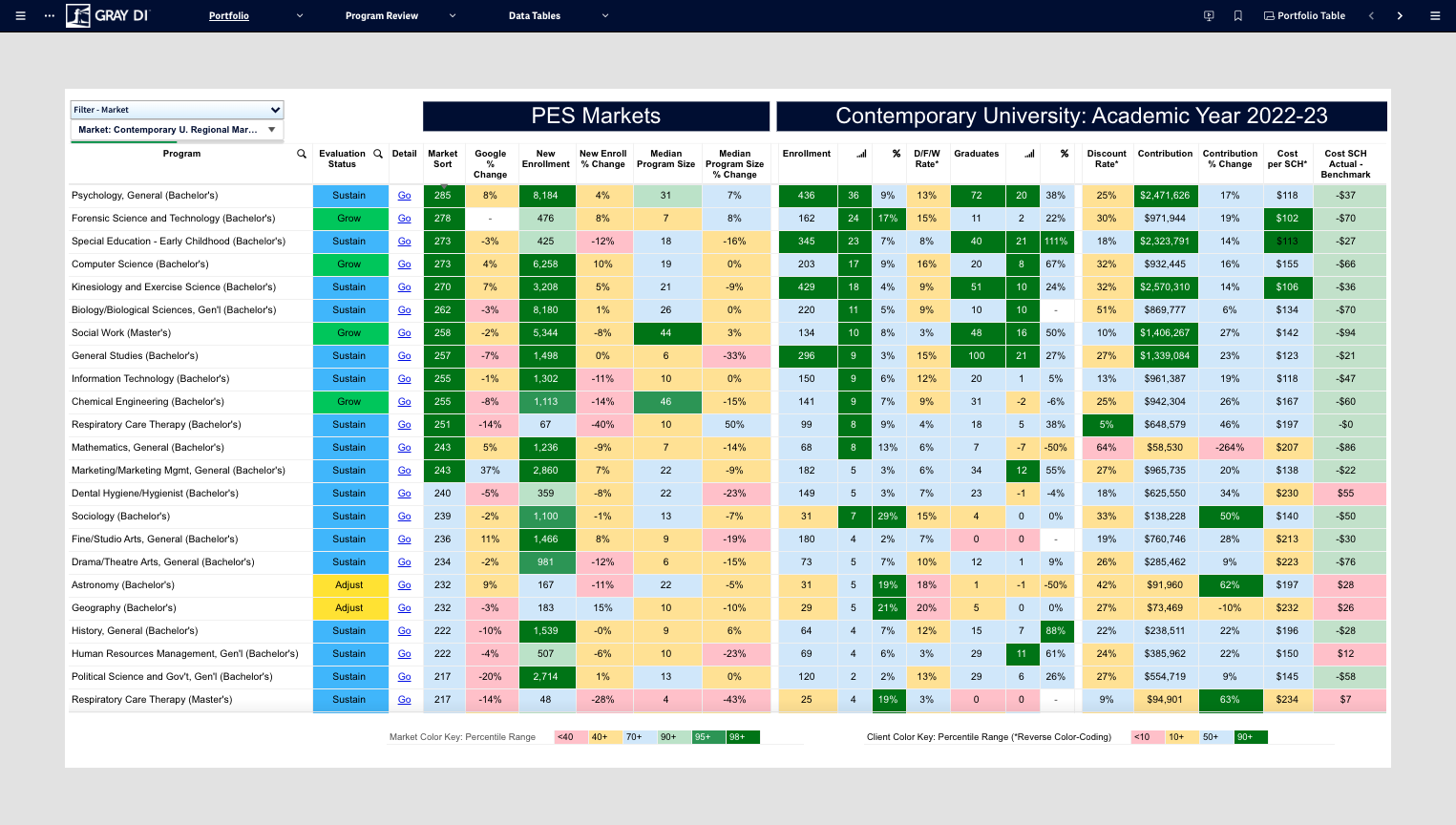Viewport: 1456px width, 825px height.
Task: Click Go link for Psychology, General (Bachelor's)
Action: (x=405, y=196)
